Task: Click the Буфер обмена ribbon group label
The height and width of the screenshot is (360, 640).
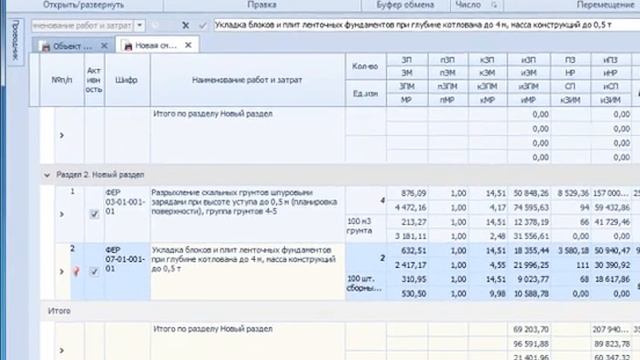Action: [x=405, y=5]
